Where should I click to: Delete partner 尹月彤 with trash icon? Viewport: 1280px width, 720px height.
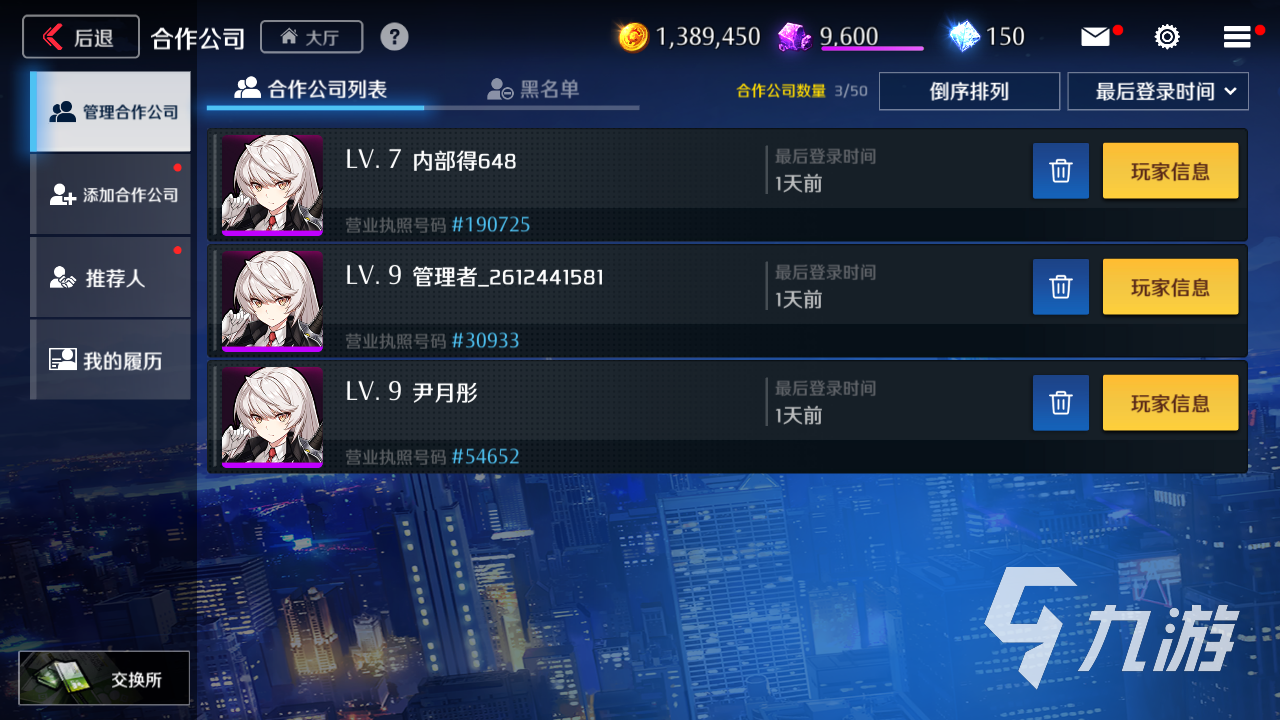pos(1061,403)
